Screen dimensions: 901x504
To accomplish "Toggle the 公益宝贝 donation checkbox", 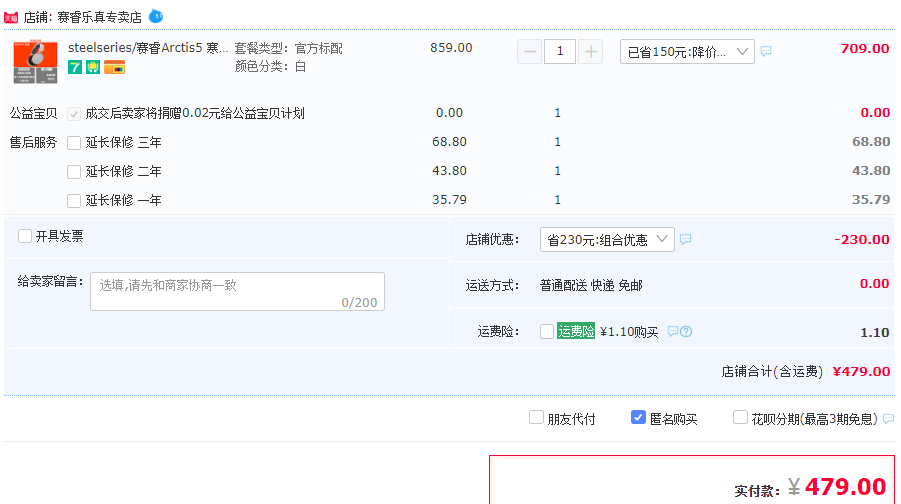I will (74, 114).
